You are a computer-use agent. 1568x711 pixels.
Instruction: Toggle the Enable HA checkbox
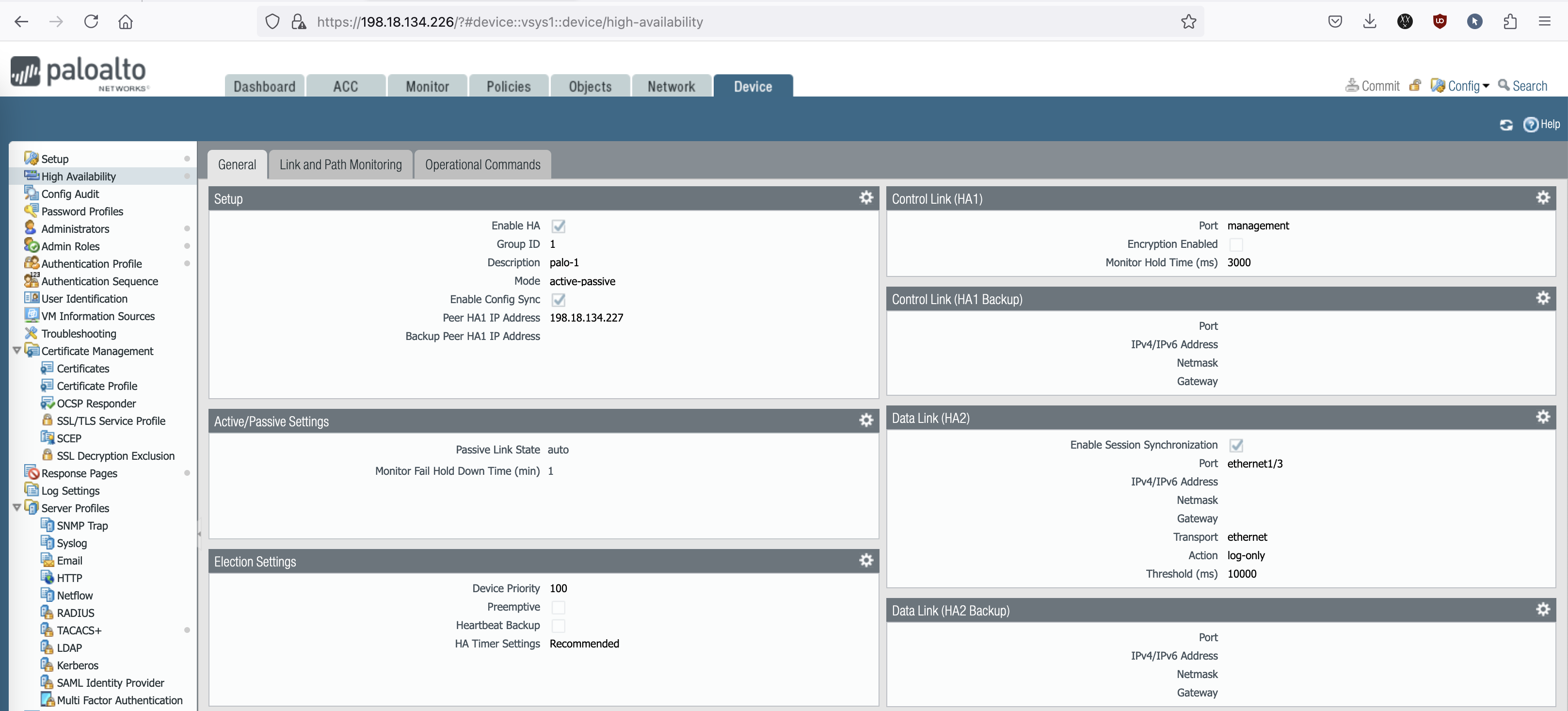pos(558,226)
